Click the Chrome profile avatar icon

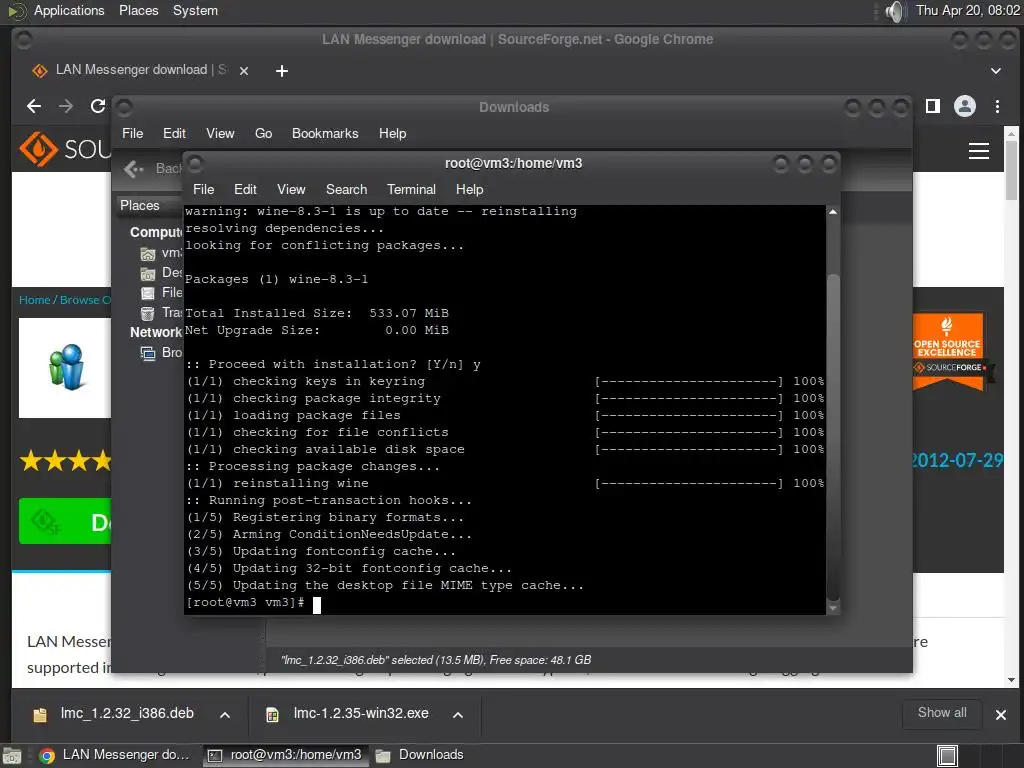pyautogui.click(x=965, y=106)
